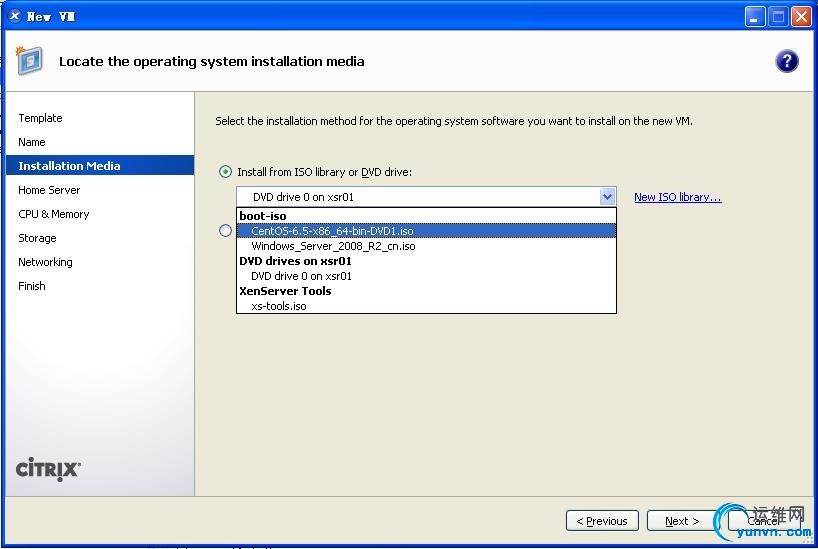This screenshot has height=549, width=818.
Task: Select the second unlabeled radio button option
Action: pyautogui.click(x=225, y=231)
